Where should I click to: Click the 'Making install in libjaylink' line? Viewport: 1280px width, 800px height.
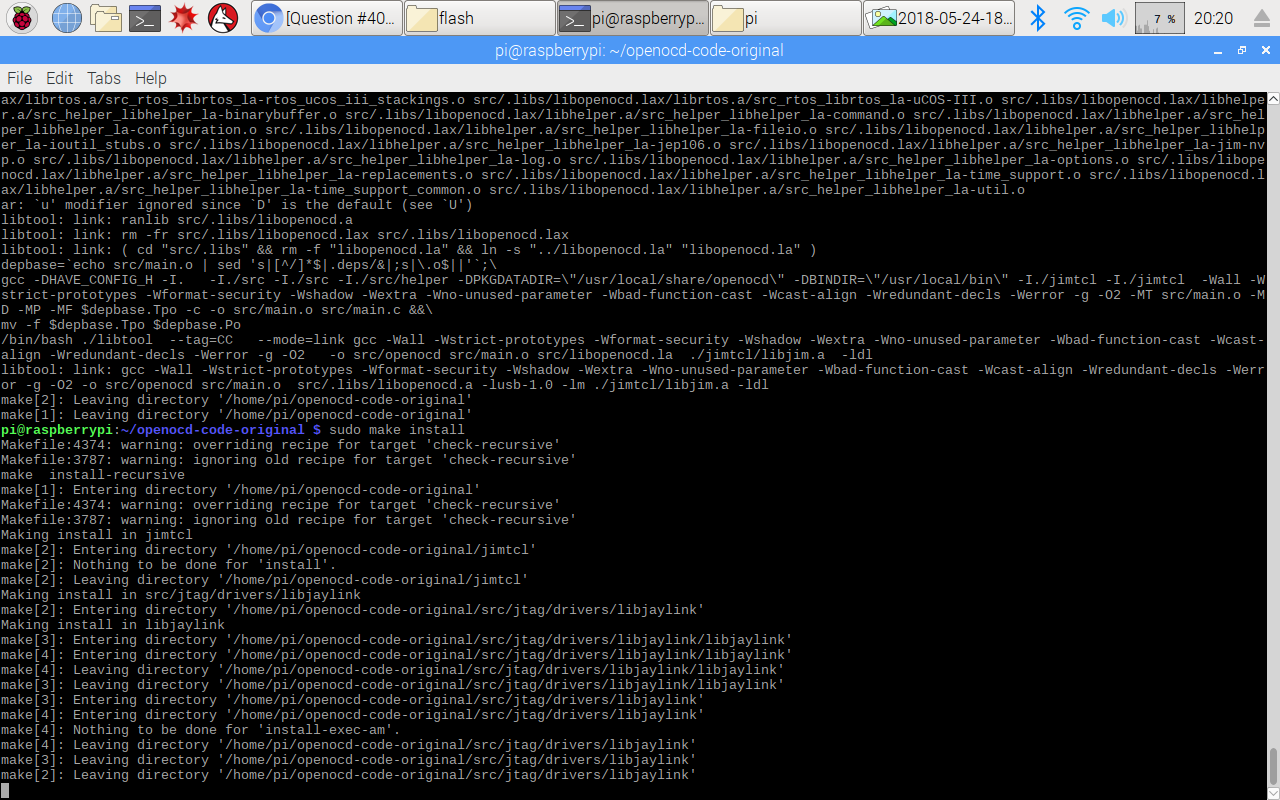point(113,625)
